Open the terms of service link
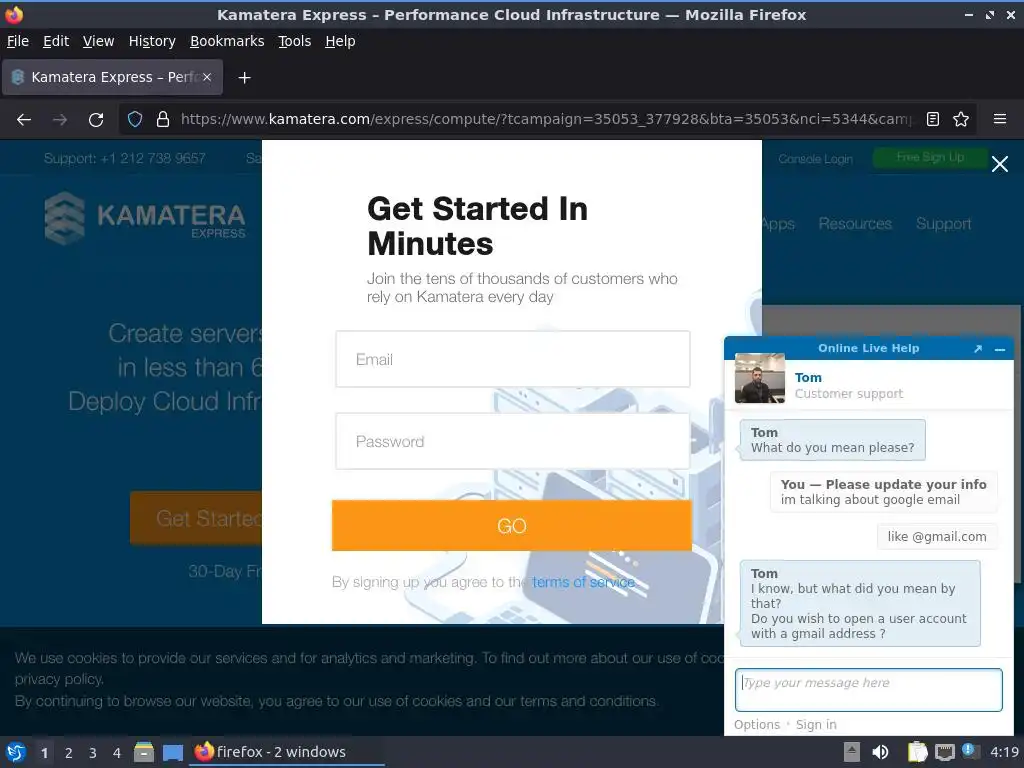 coord(583,582)
